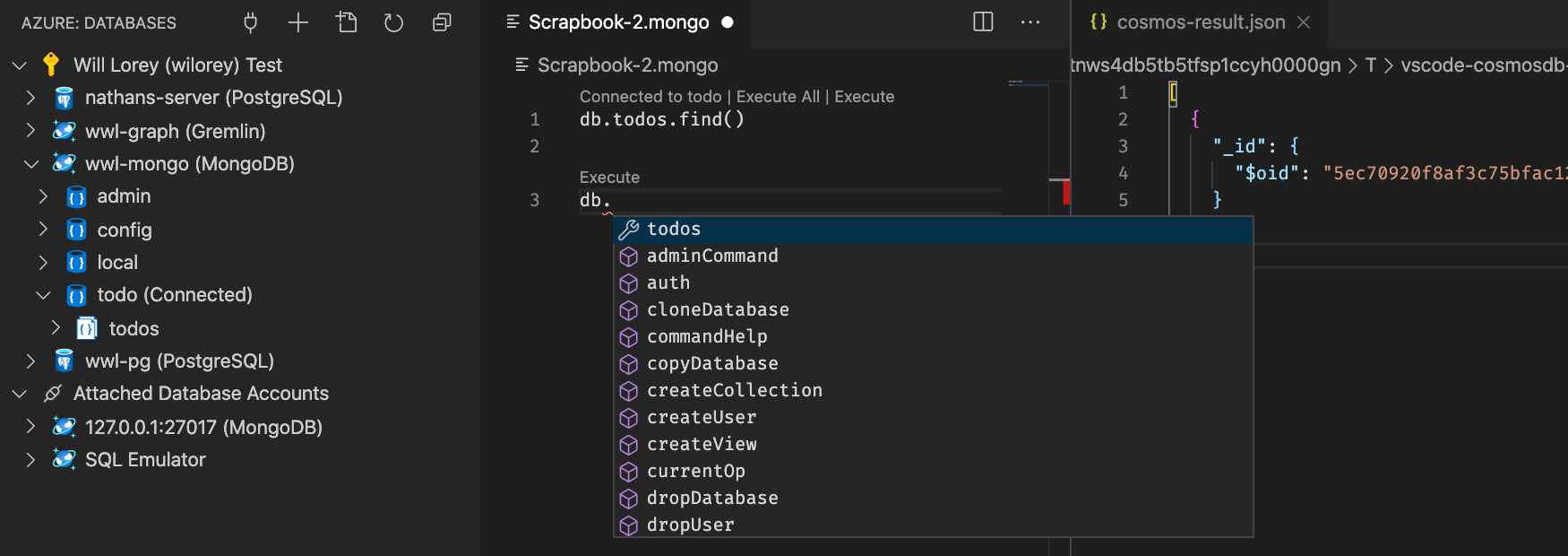Collapse the wwl-mongo MongoDB node

[30, 164]
